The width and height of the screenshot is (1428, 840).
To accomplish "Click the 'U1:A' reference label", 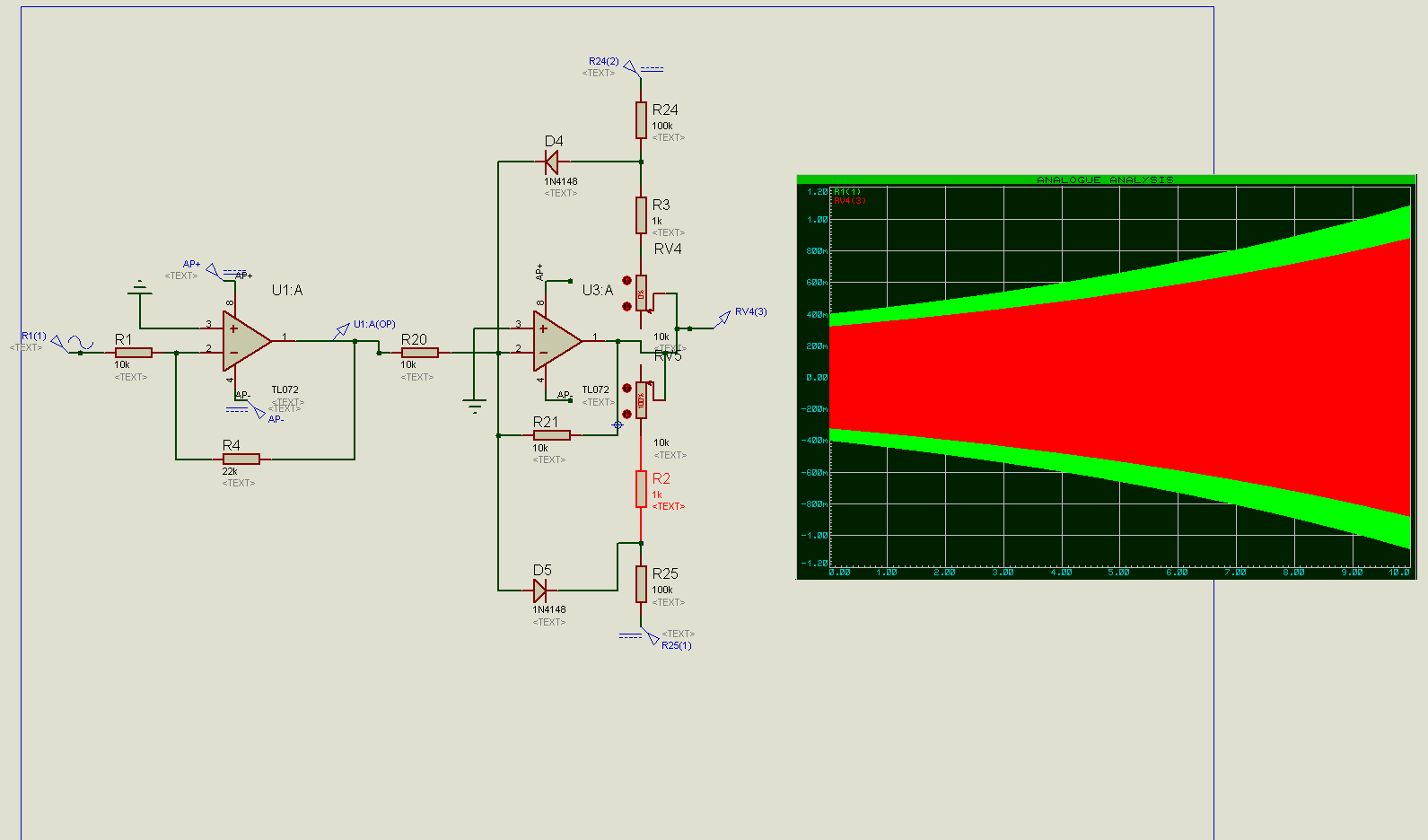I will click(x=287, y=291).
